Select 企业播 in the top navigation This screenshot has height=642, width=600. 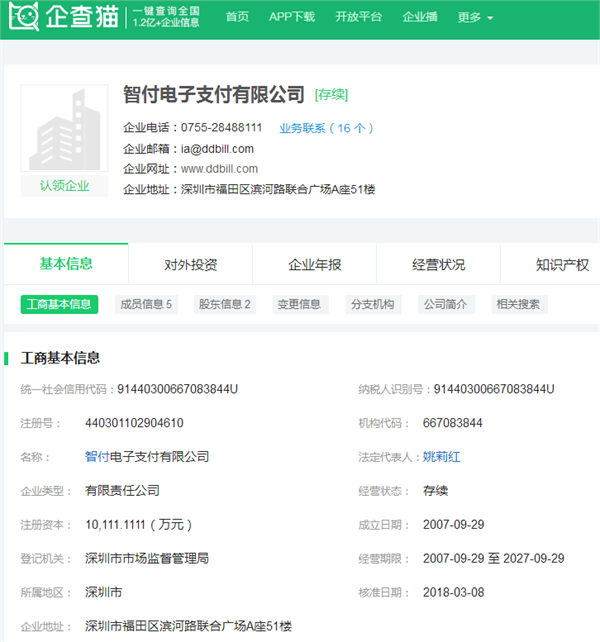click(x=420, y=17)
